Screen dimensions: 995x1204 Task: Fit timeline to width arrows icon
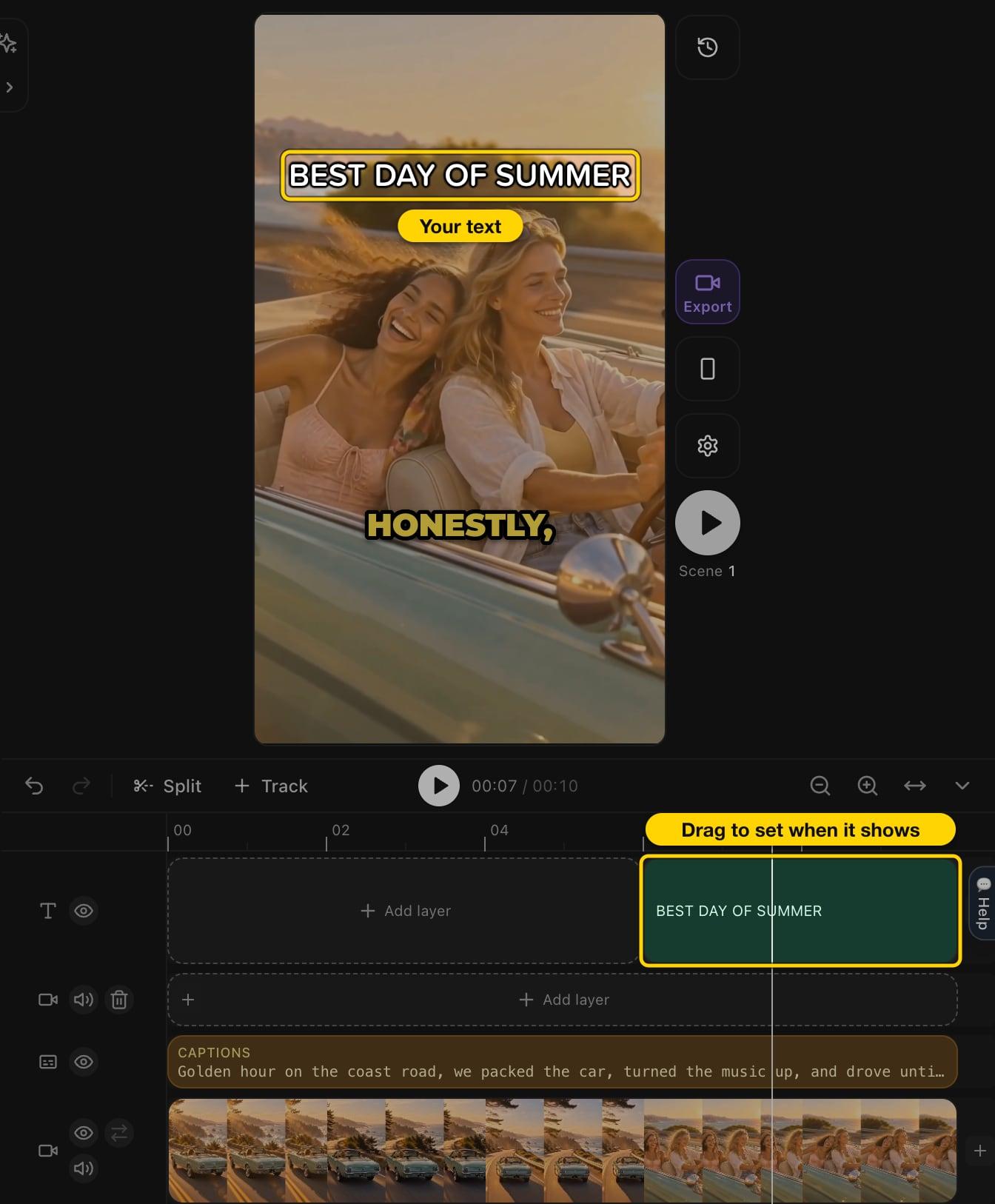point(915,786)
